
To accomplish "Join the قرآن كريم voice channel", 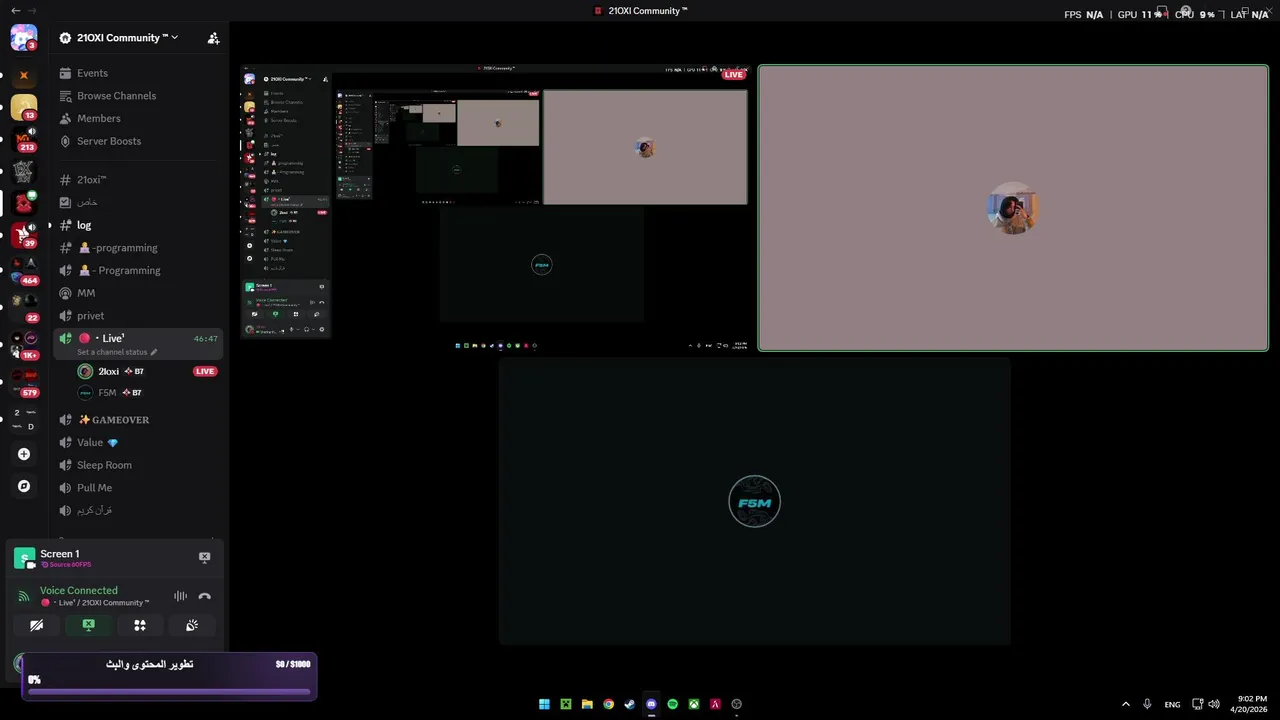I will 138,510.
